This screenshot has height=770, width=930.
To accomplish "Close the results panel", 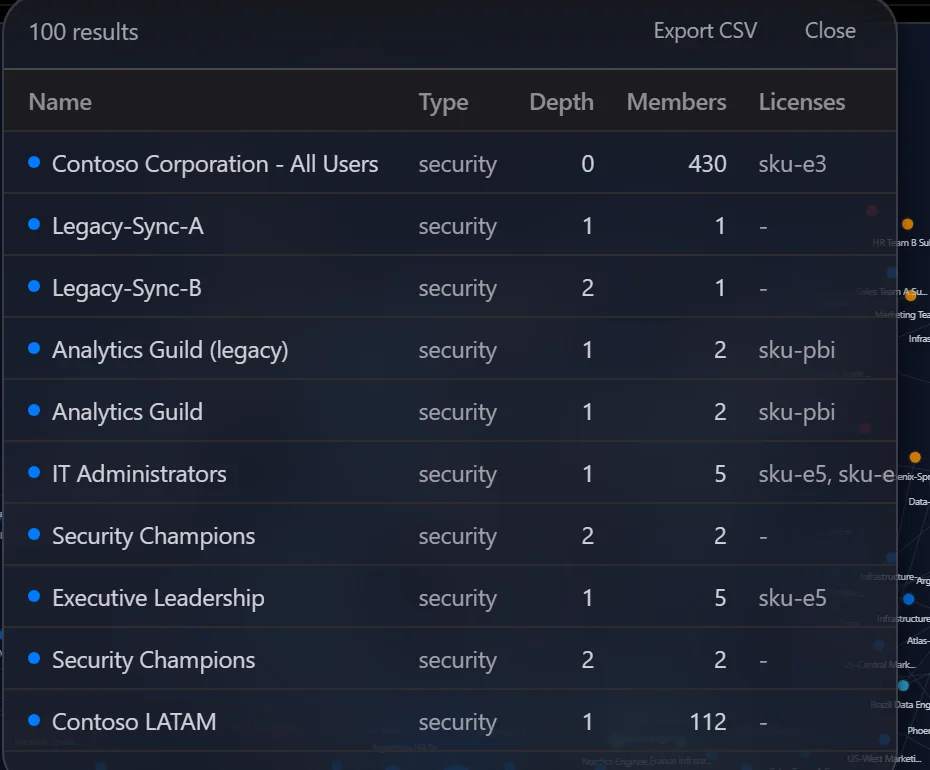I will [x=830, y=31].
